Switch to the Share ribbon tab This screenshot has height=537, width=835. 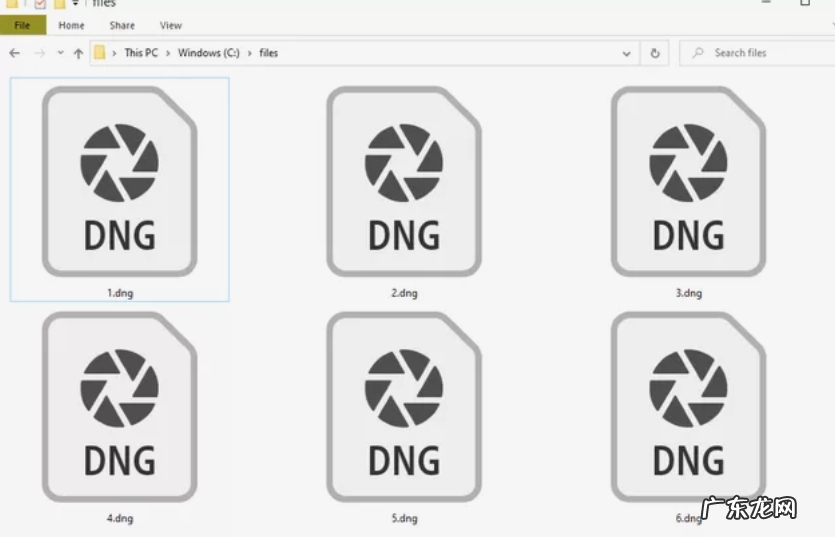[x=122, y=25]
